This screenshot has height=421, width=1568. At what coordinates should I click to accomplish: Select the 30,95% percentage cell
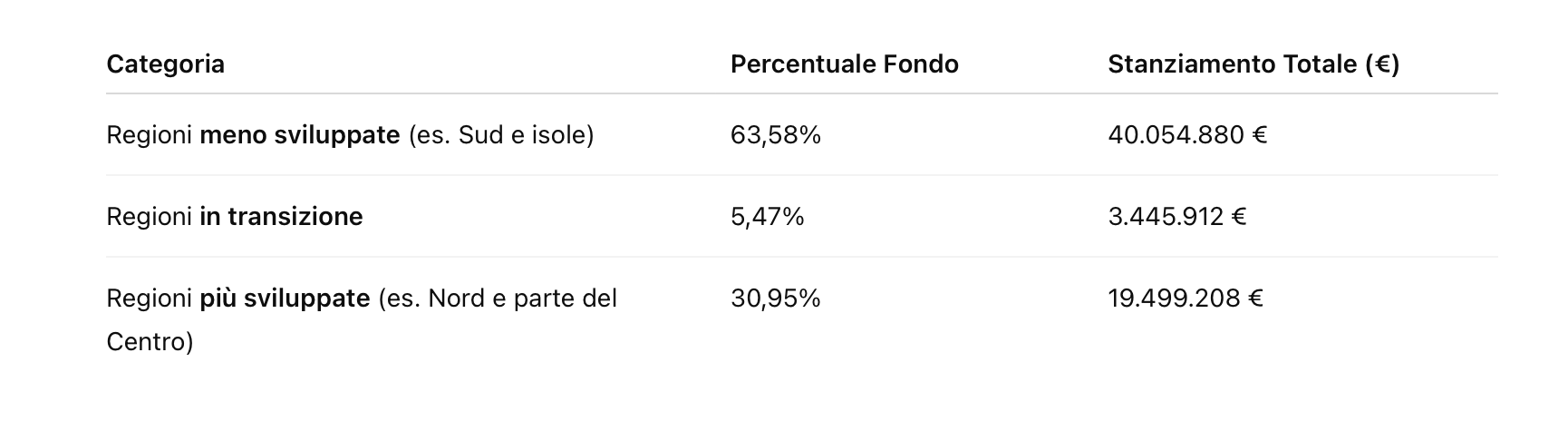(775, 299)
